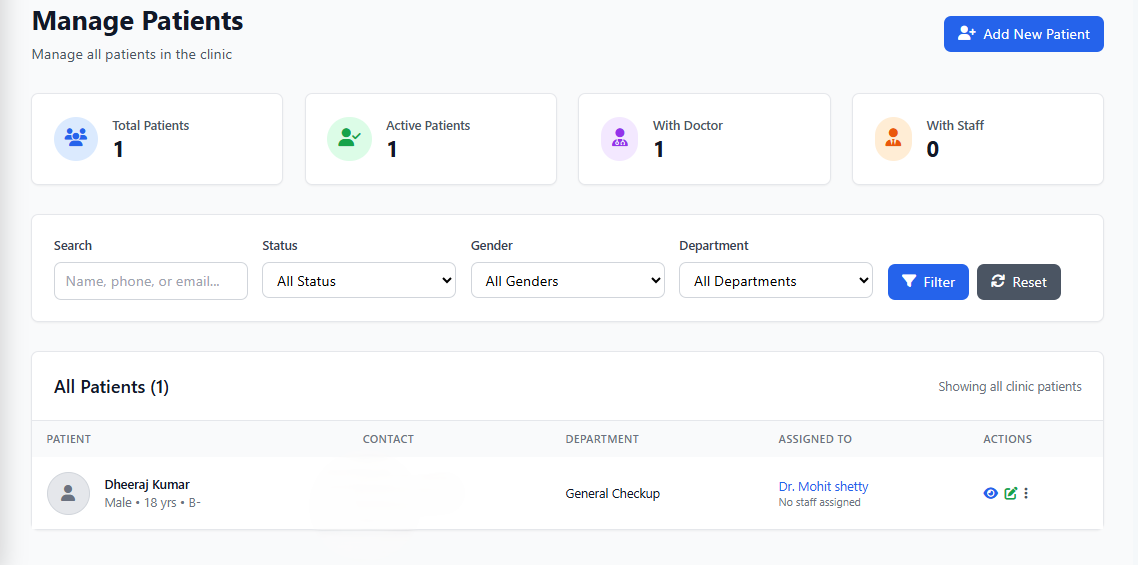
Task: Click the With Doctor purple icon
Action: pos(619,138)
